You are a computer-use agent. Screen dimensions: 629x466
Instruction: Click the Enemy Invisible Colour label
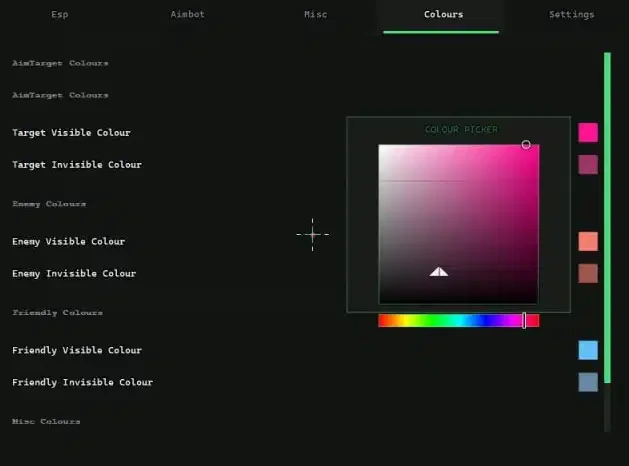74,274
